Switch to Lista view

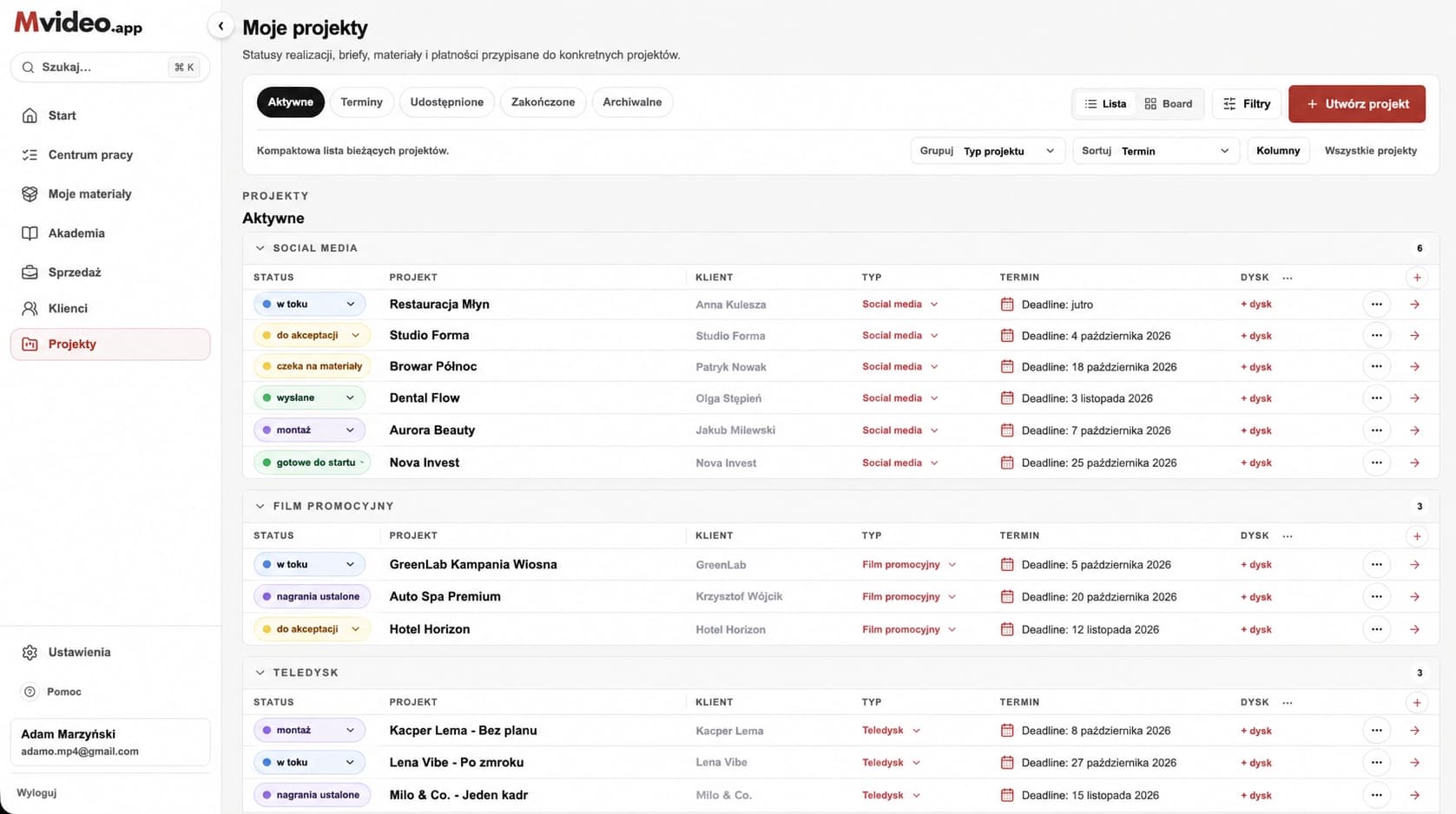[x=1104, y=103]
